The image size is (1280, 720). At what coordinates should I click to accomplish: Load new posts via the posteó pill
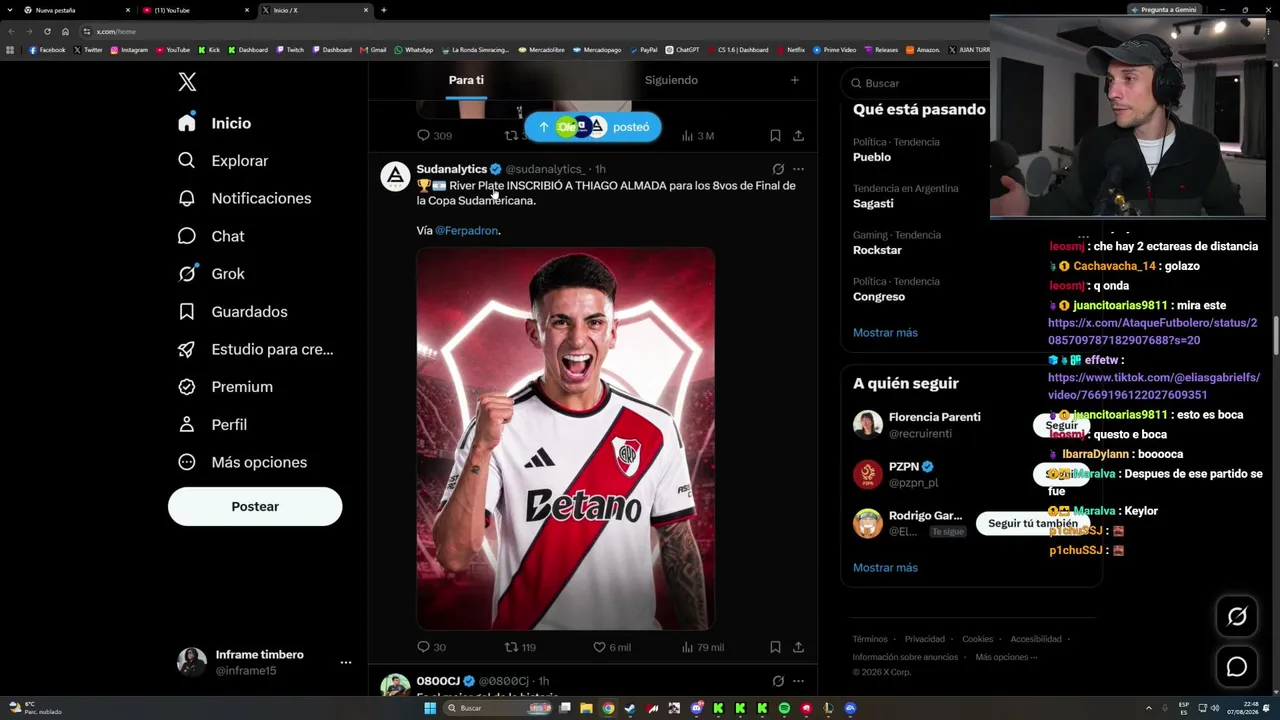pos(593,127)
